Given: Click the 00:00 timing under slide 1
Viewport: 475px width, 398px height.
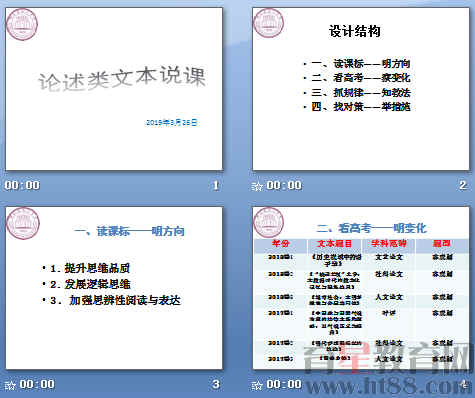Looking at the screenshot, I should 22,185.
